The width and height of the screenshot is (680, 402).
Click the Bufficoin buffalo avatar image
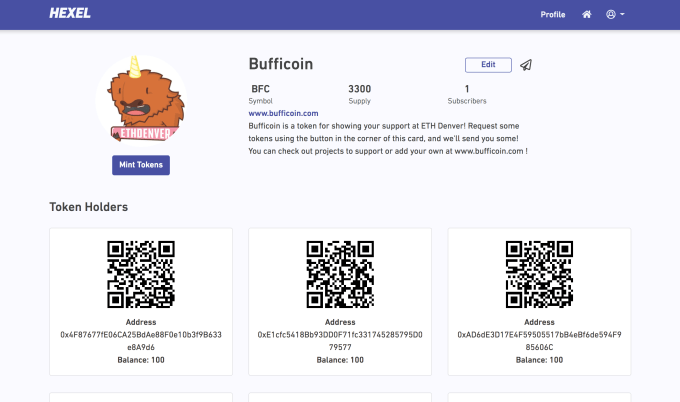tap(141, 101)
